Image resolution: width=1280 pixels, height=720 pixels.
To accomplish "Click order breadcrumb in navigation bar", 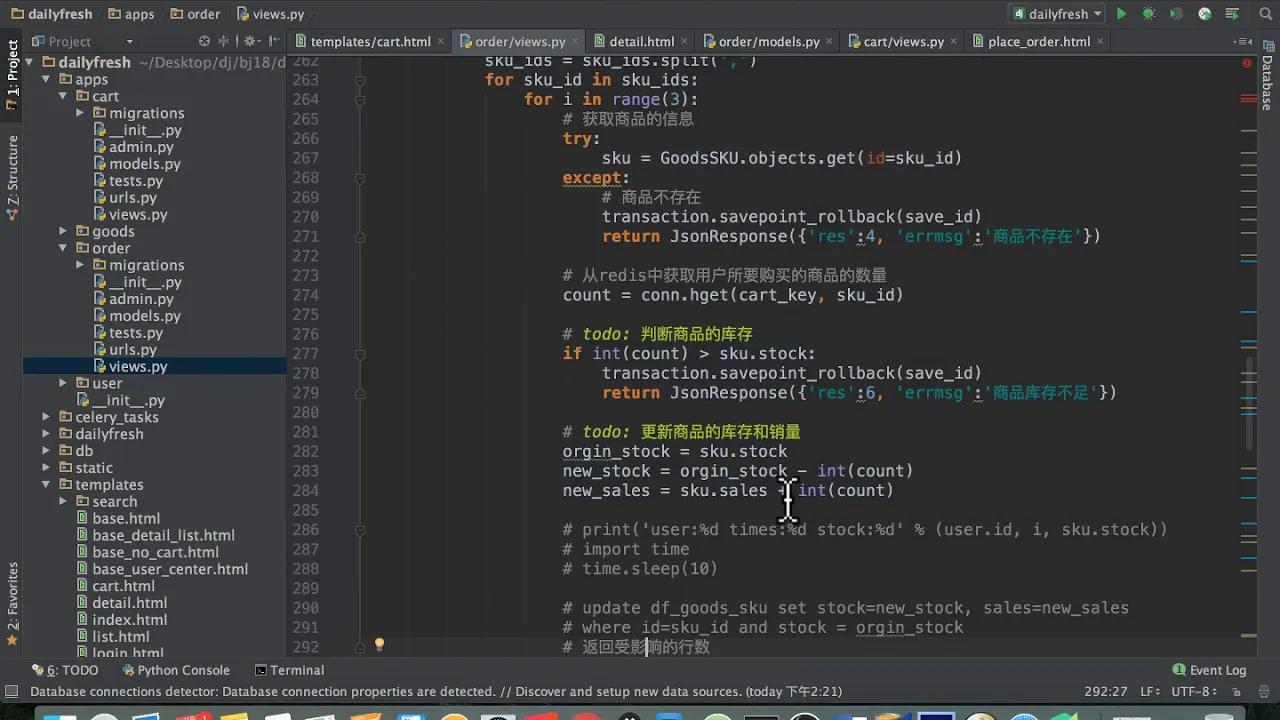I will (195, 14).
